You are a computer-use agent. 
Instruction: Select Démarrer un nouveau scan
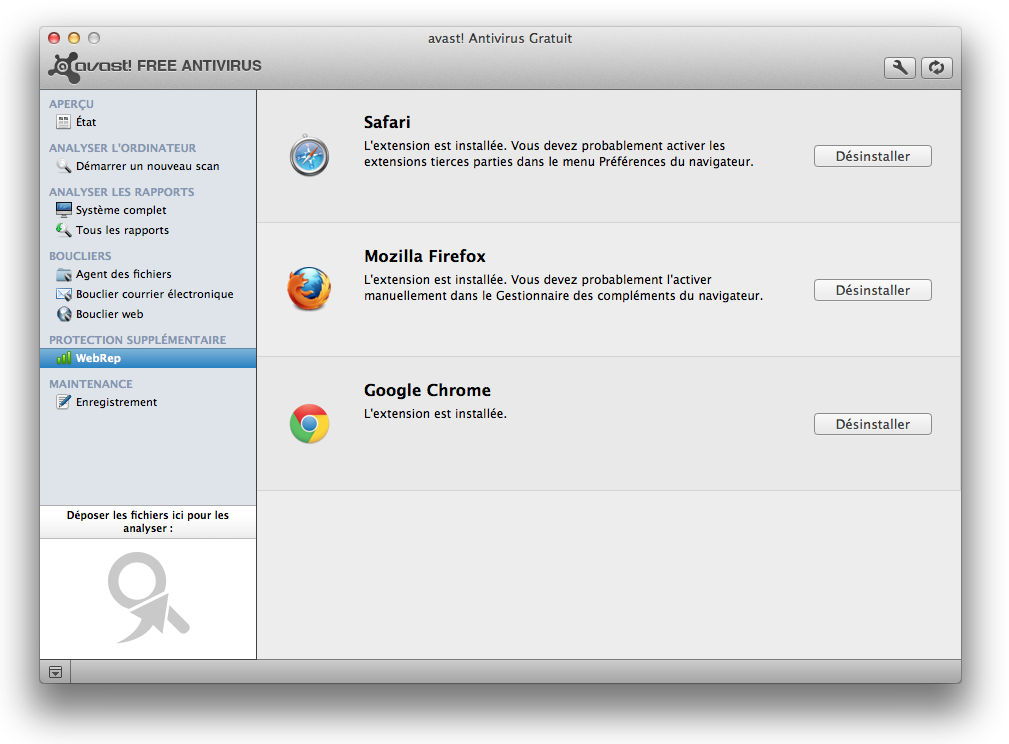coord(146,166)
